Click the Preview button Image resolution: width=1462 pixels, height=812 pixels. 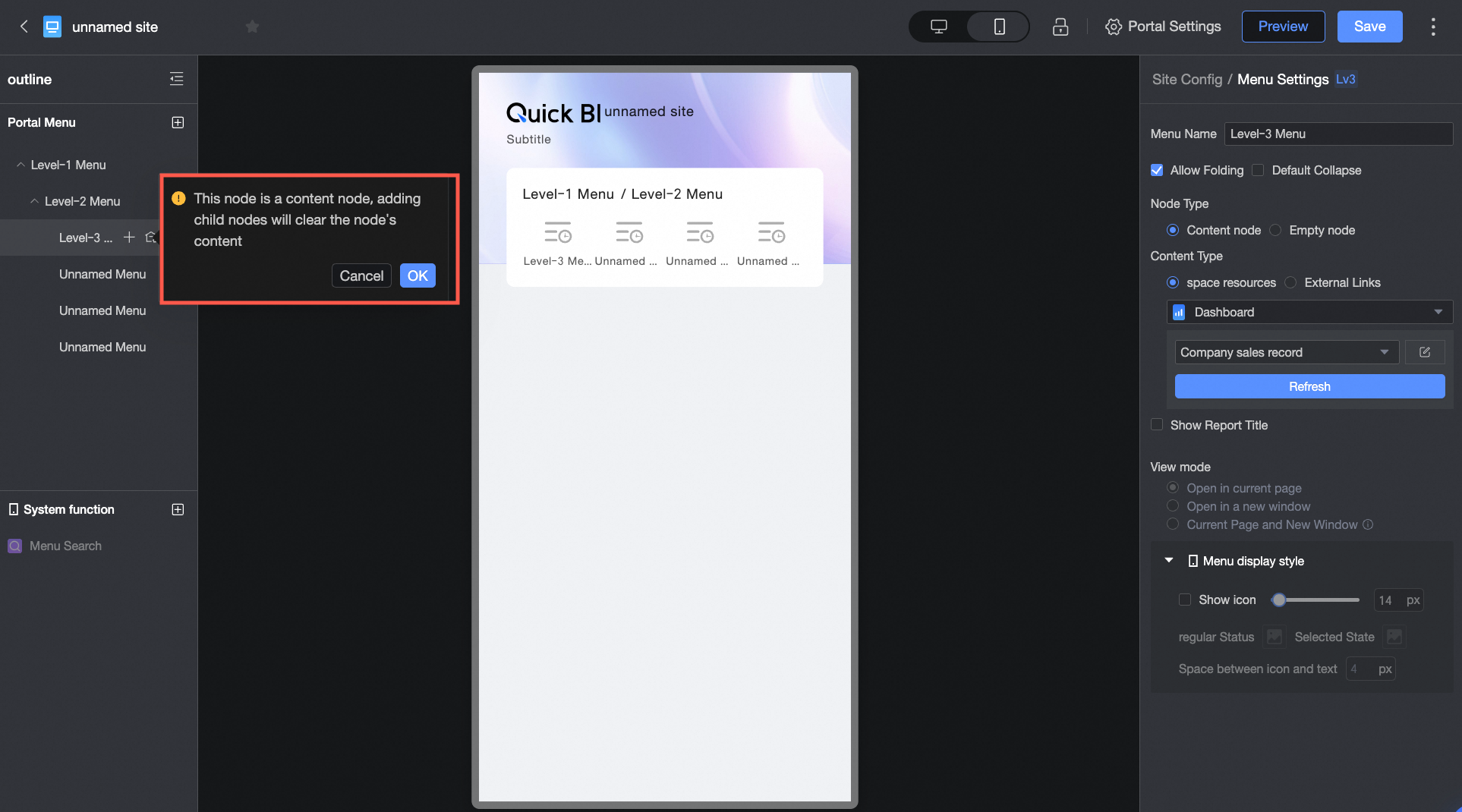tap(1283, 27)
